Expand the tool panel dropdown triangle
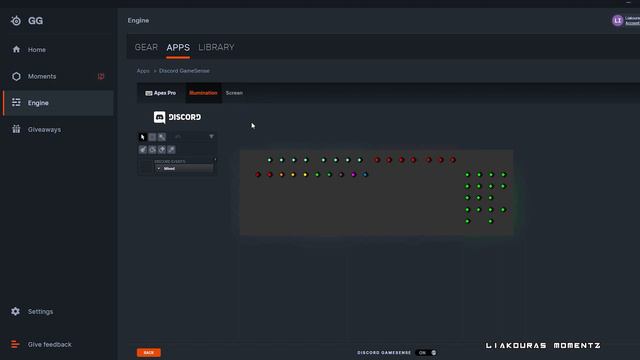640x360 pixels. (211, 137)
